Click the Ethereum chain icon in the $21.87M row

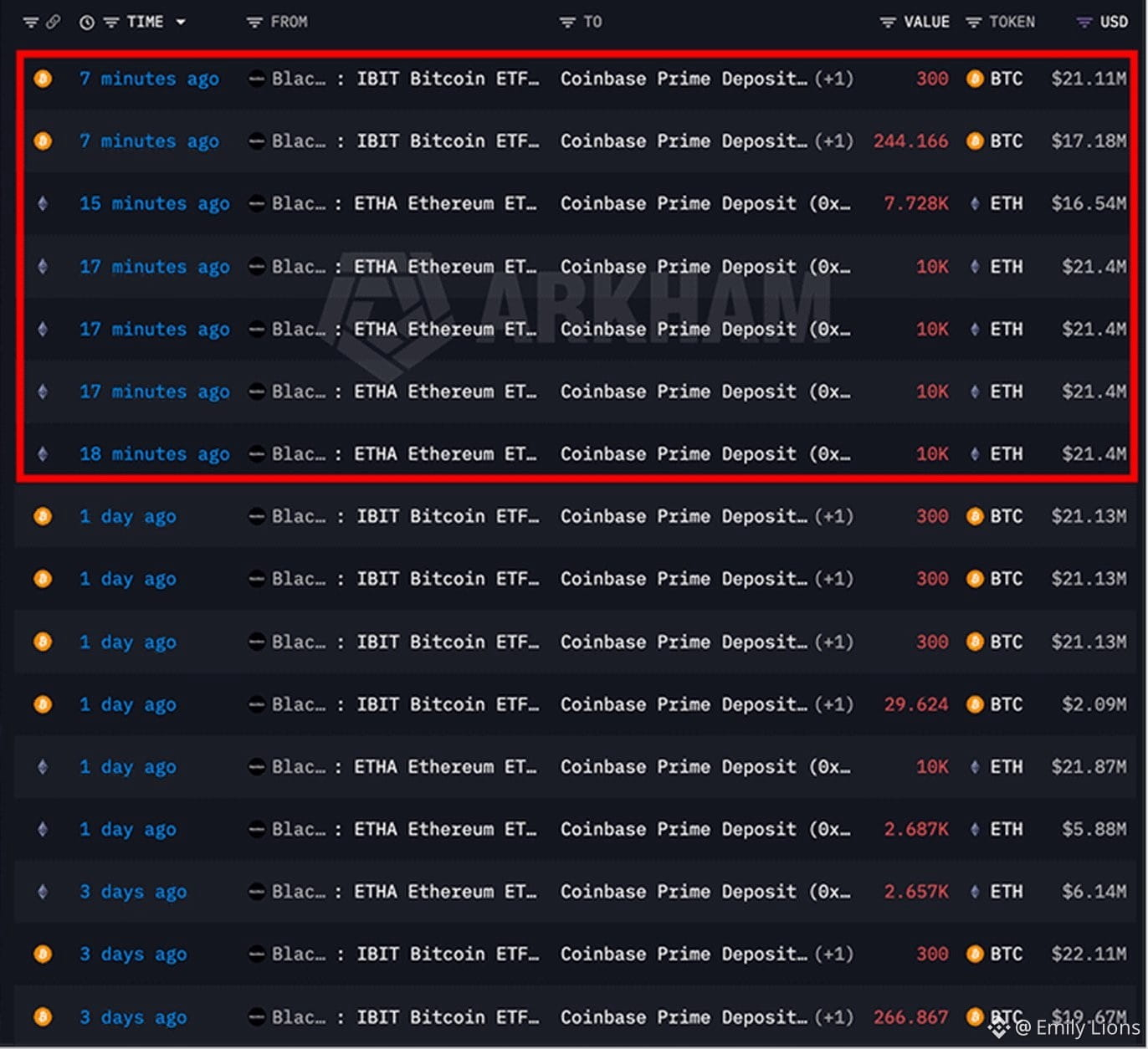tap(43, 766)
